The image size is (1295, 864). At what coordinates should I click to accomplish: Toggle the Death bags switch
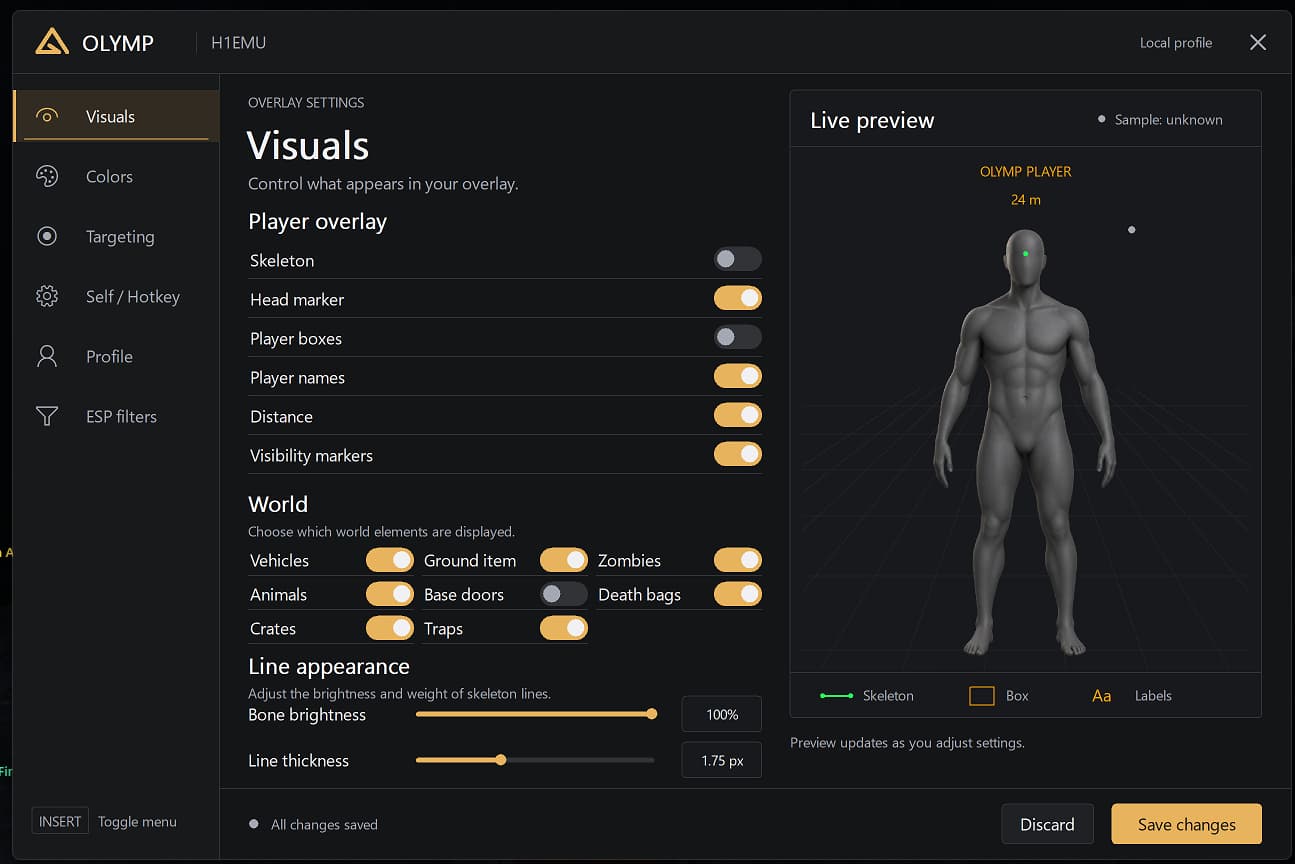(x=738, y=594)
